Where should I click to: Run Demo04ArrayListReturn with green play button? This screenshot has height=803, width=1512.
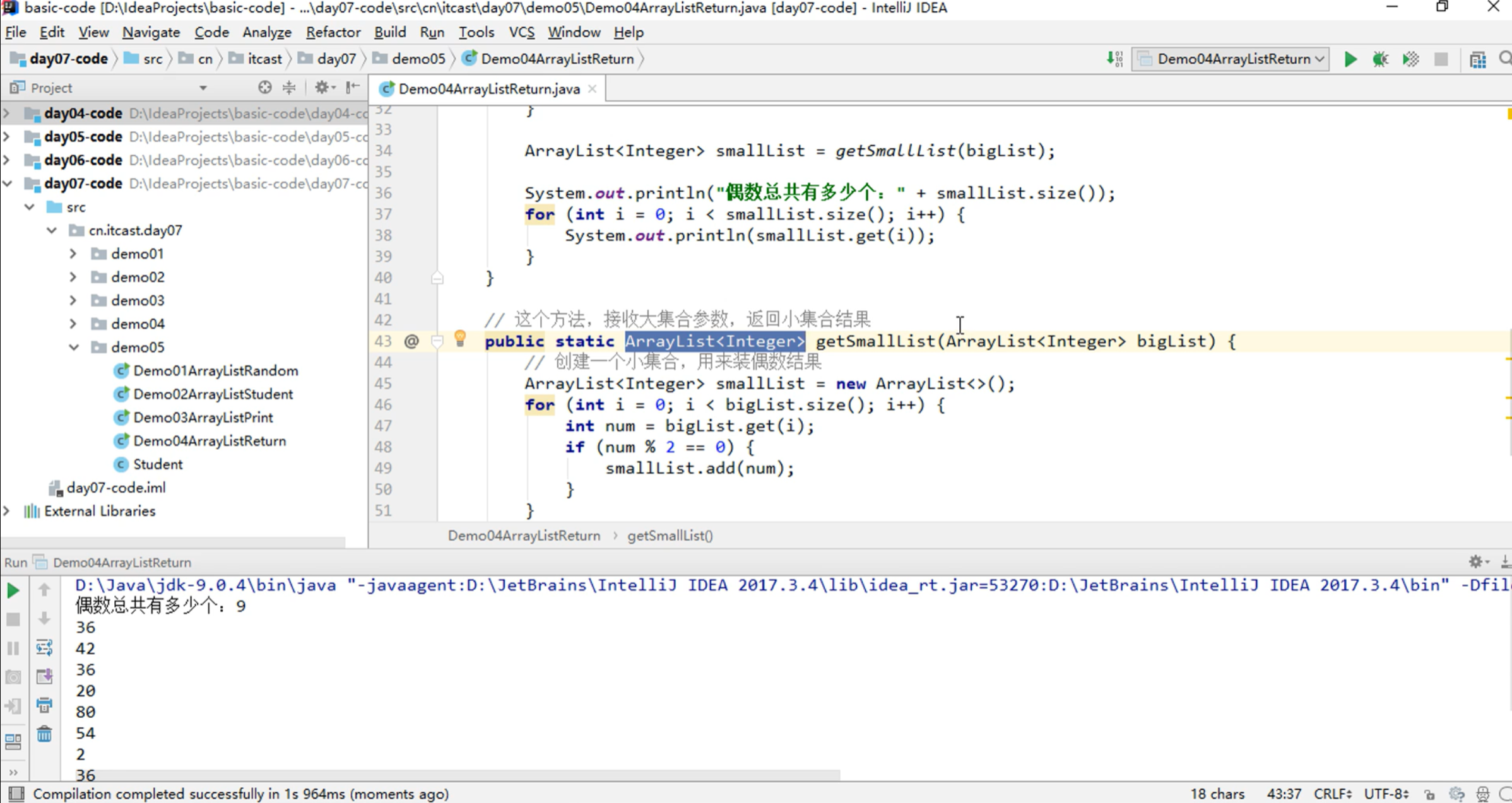point(1350,59)
